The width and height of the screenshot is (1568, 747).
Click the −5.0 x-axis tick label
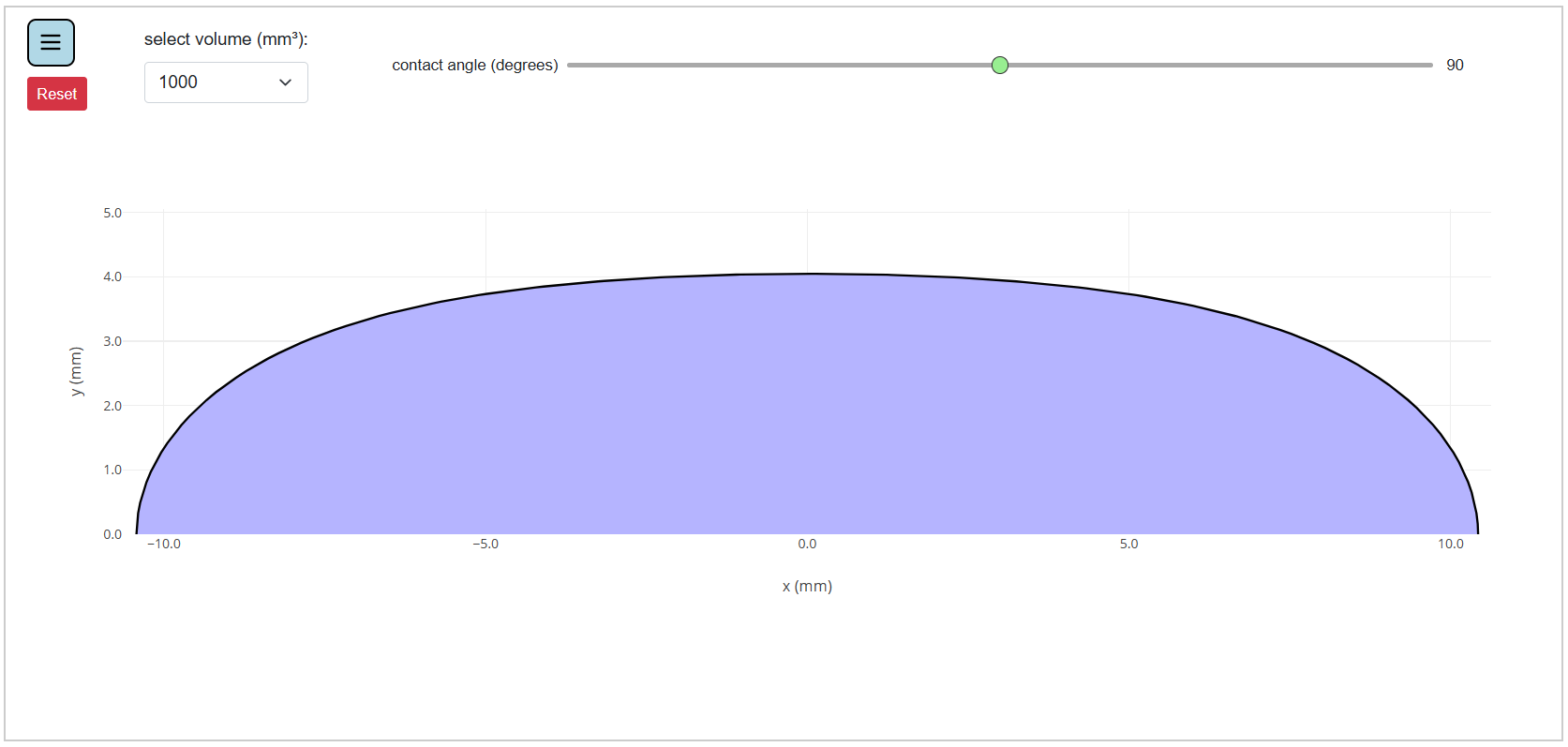click(485, 544)
